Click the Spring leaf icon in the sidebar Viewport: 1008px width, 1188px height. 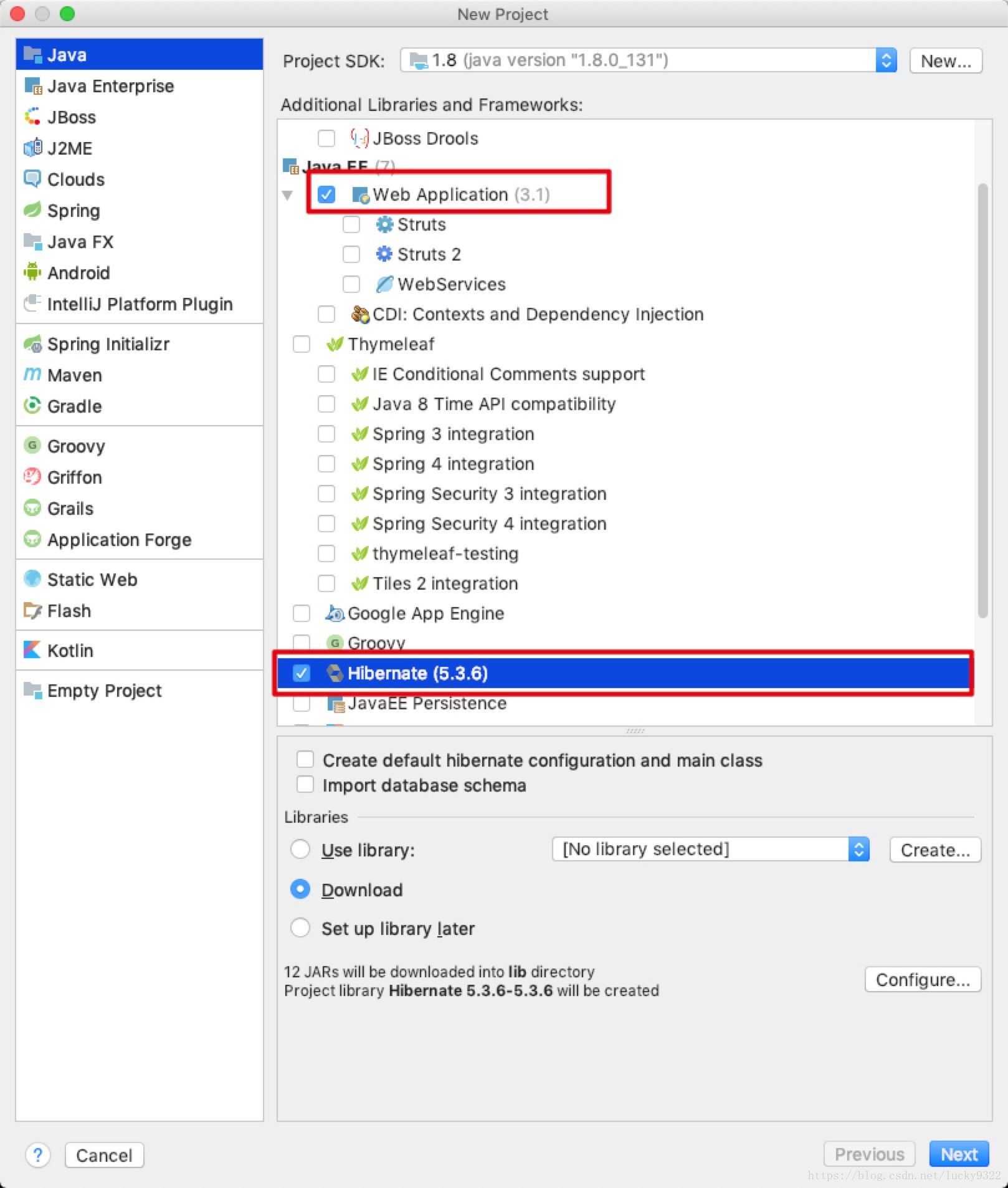click(32, 211)
